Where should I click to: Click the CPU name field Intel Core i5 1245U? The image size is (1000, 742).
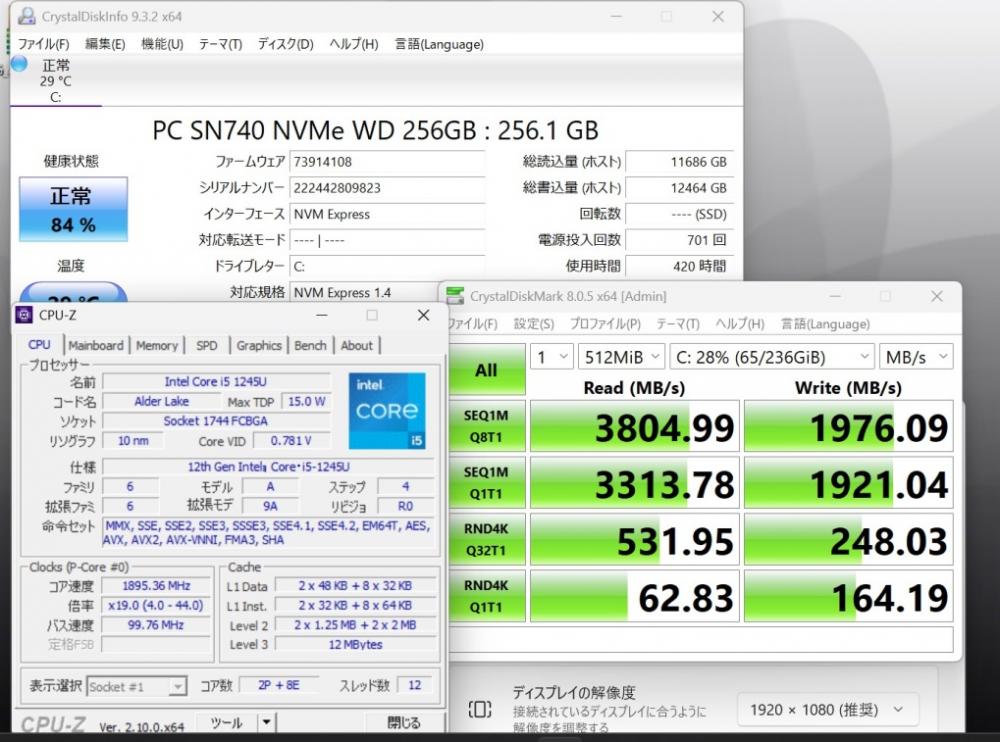[216, 382]
